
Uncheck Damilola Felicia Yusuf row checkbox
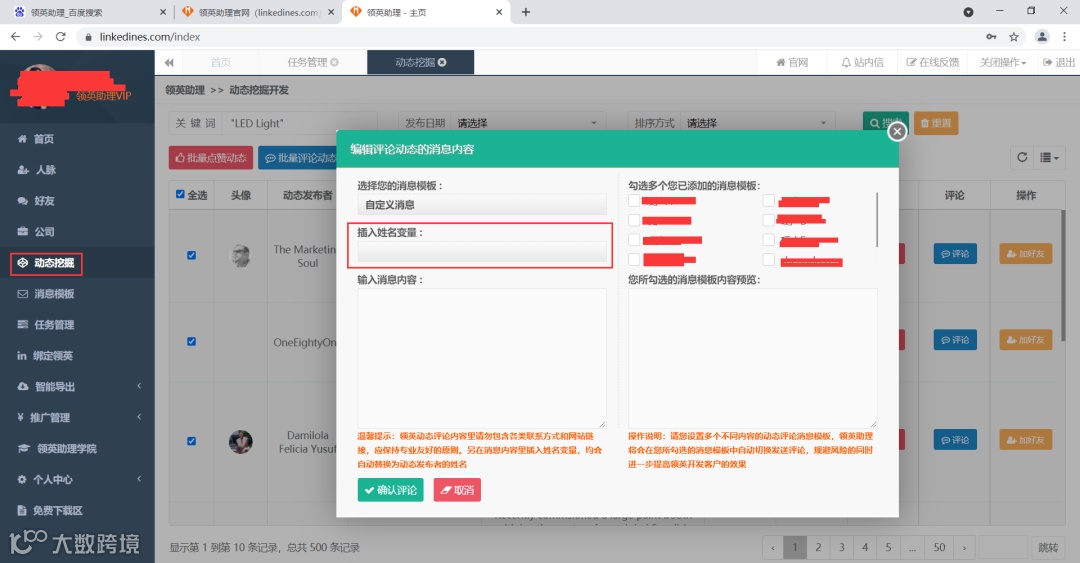click(x=191, y=441)
